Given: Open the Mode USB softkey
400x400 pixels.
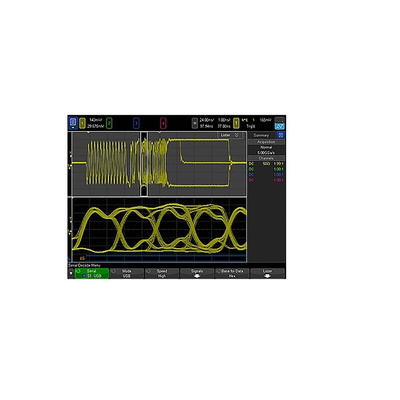Looking at the screenshot, I should pyautogui.click(x=127, y=273).
